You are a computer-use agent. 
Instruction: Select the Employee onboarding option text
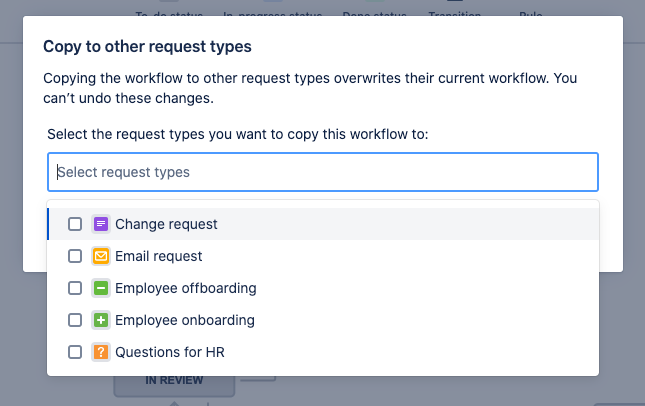185,320
